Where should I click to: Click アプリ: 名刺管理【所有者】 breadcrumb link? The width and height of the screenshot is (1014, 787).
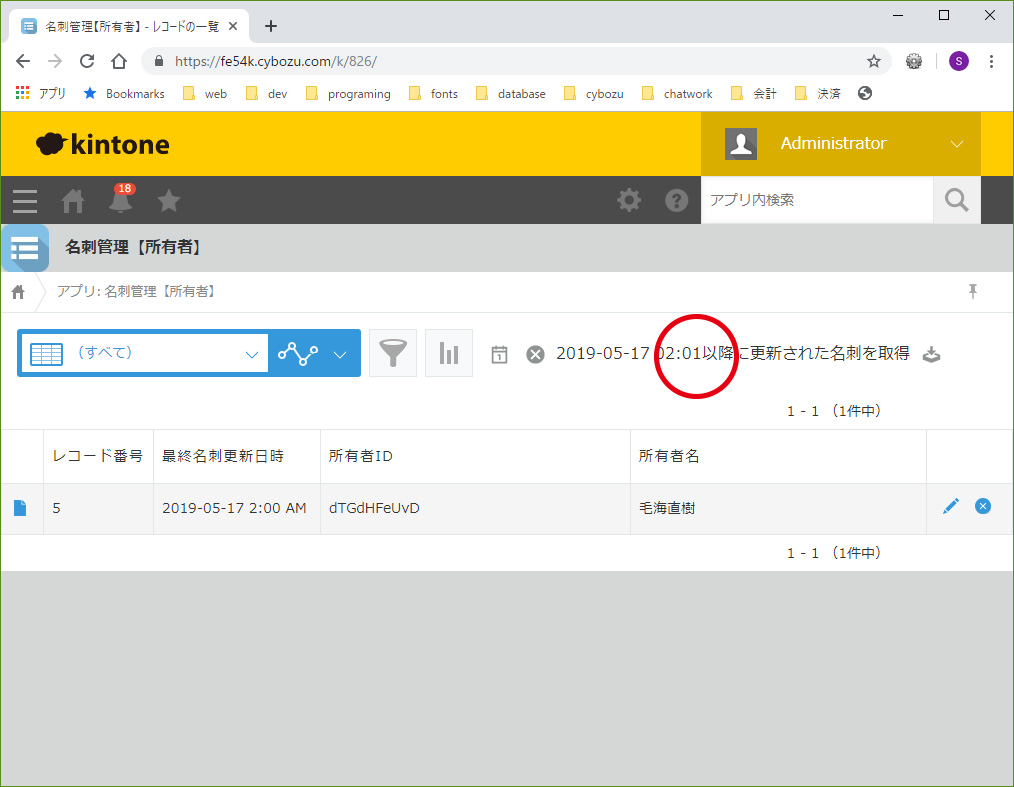(x=136, y=292)
